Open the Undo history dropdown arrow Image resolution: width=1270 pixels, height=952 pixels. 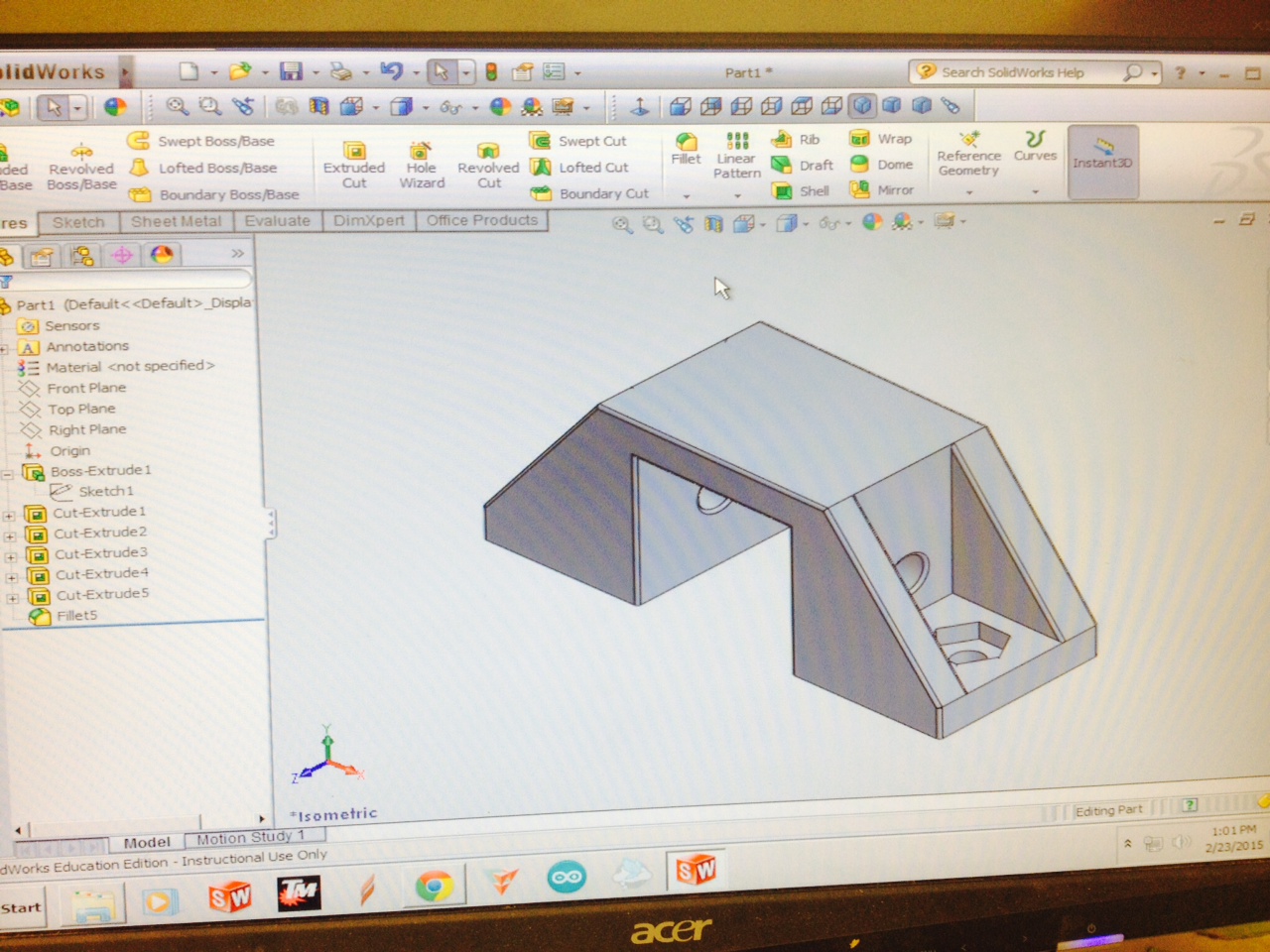[x=416, y=72]
